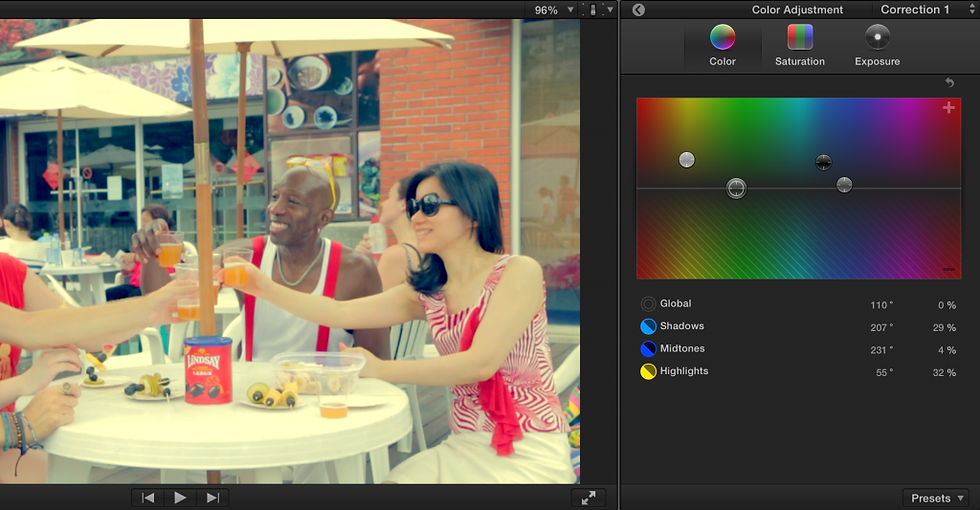This screenshot has width=980, height=510.
Task: Toggle full screen viewer with the expand arrows
Action: click(589, 497)
